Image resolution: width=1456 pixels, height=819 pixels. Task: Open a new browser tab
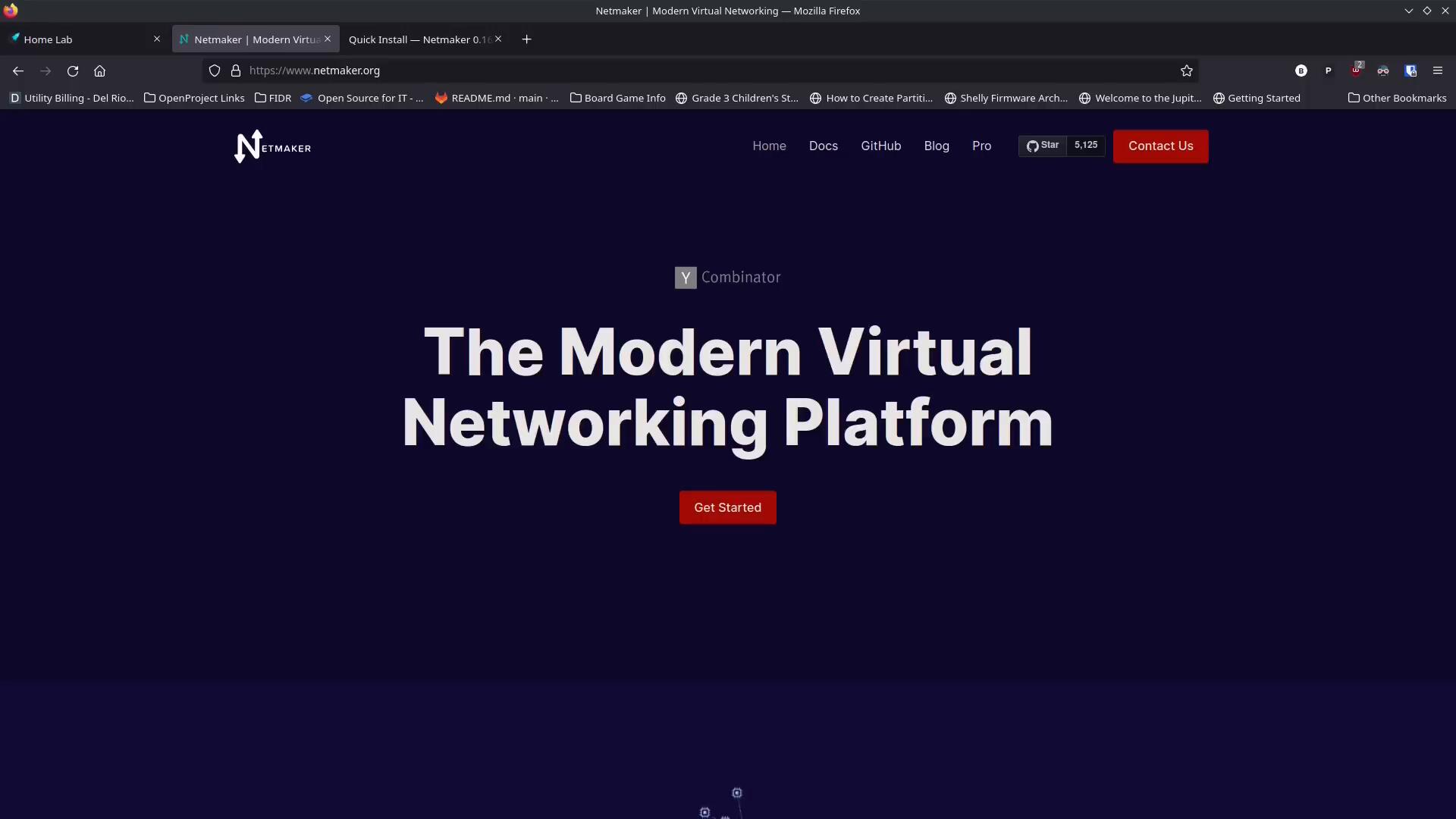point(526,39)
